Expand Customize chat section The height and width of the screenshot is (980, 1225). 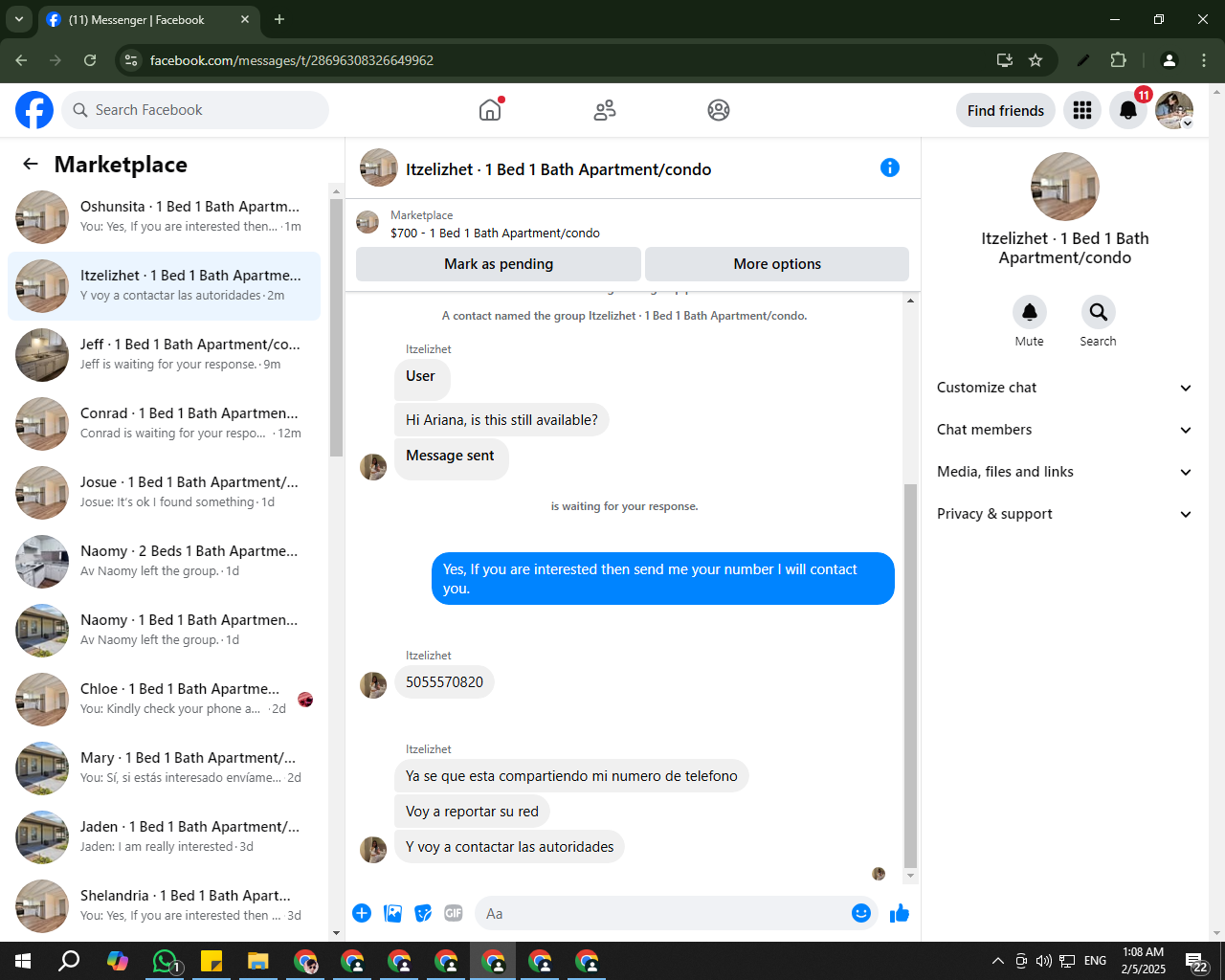[x=1064, y=388]
